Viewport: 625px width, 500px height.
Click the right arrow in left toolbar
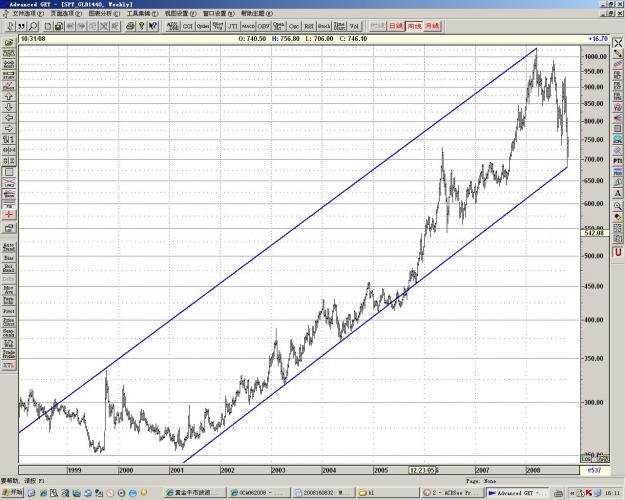(x=9, y=129)
